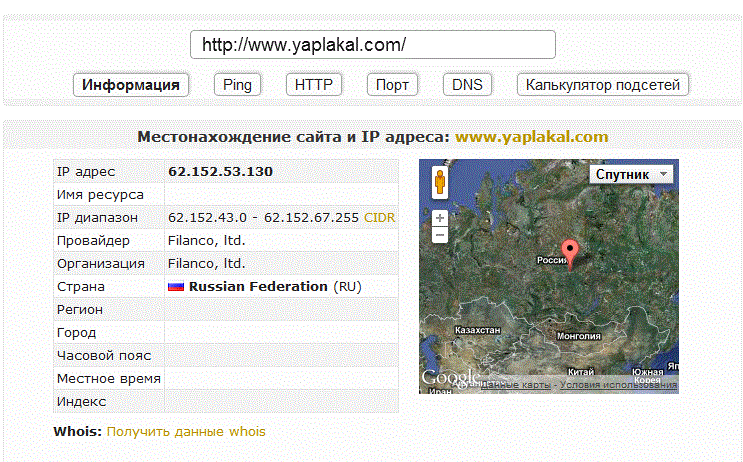743x462 pixels.
Task: Click Казахстан label on the map
Action: (477, 330)
